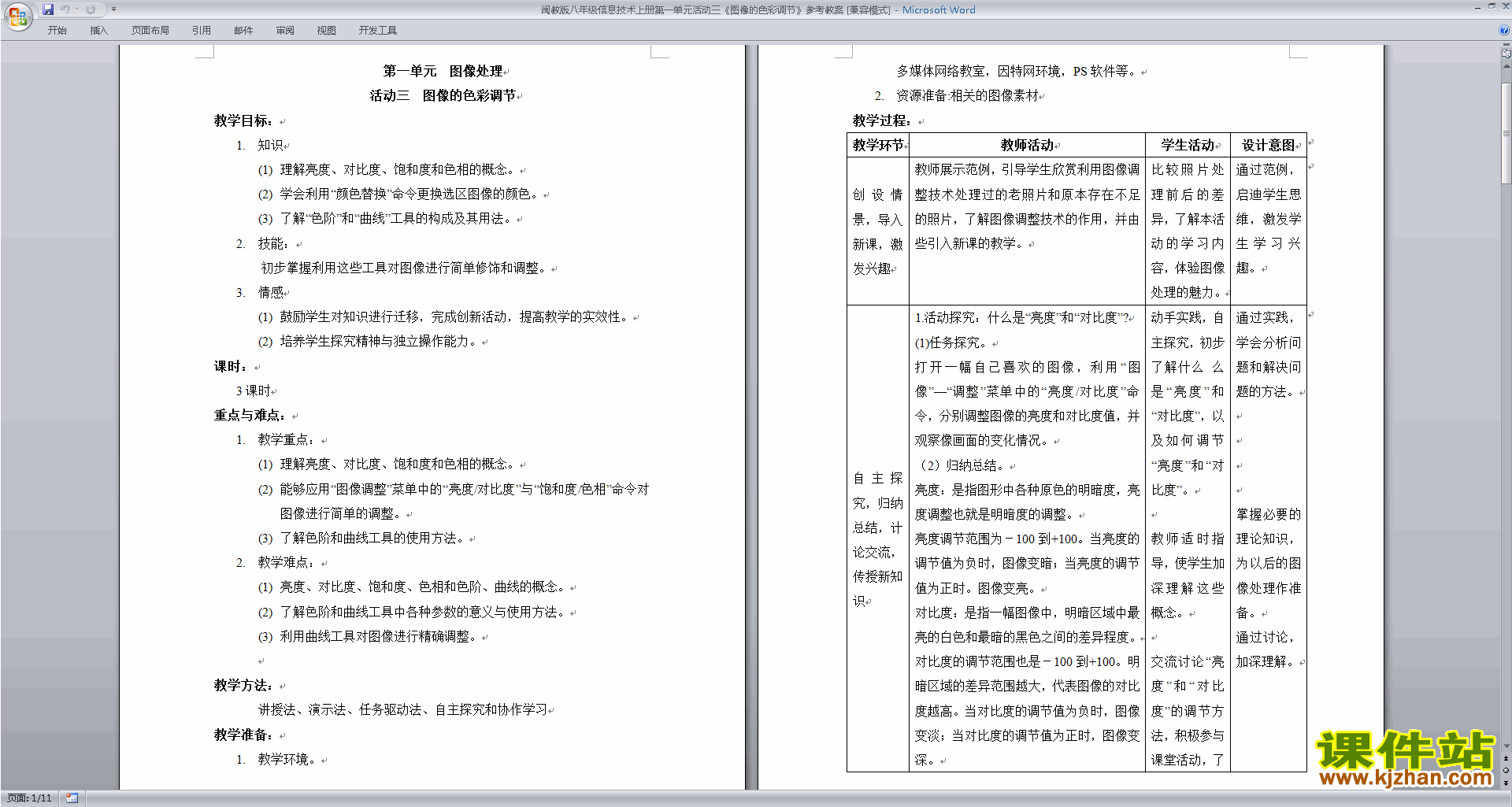Viewport: 1512px width, 807px height.
Task: Switch to the 页面布局 tab
Action: click(x=150, y=30)
